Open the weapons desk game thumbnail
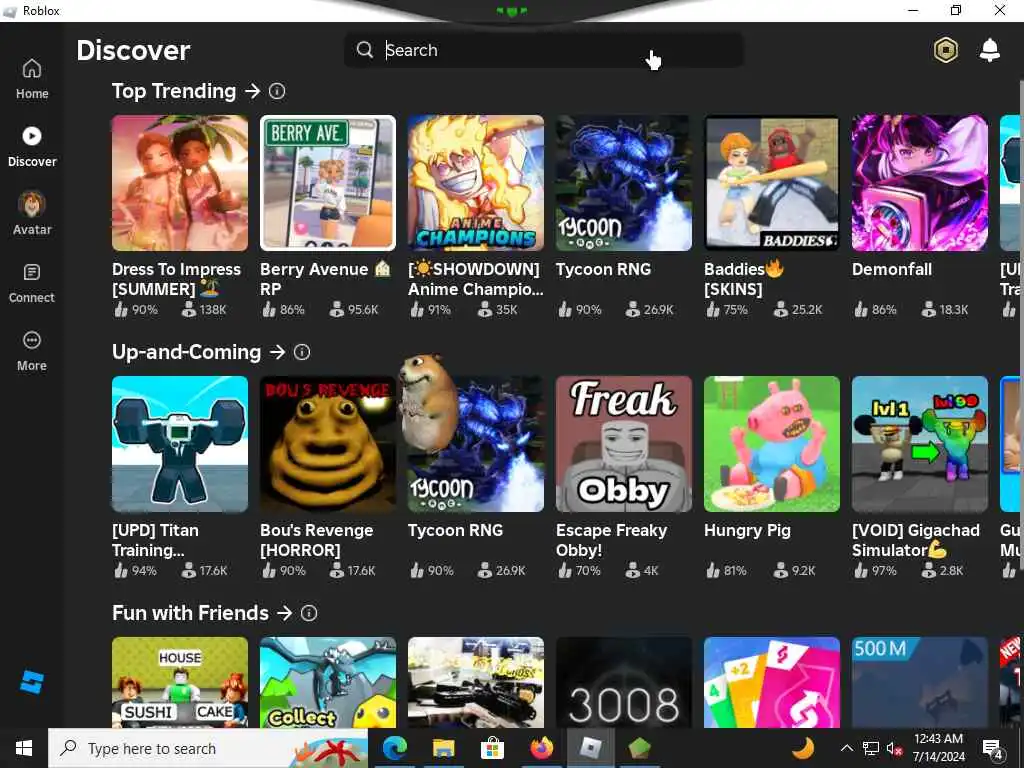 click(476, 682)
